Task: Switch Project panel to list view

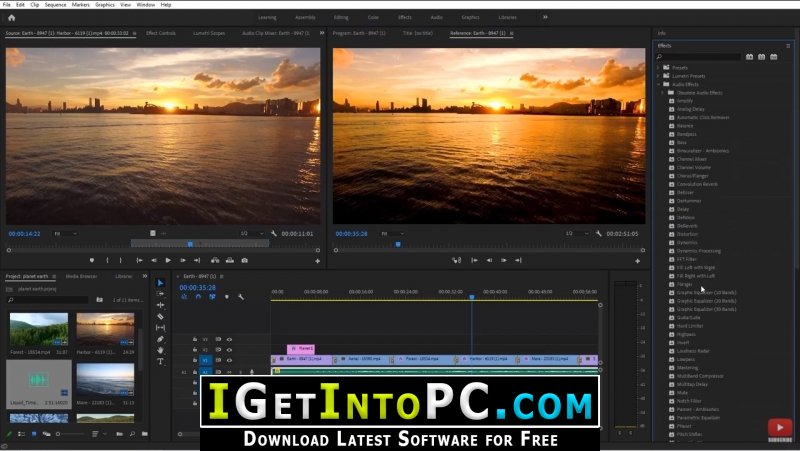Action: (21, 434)
